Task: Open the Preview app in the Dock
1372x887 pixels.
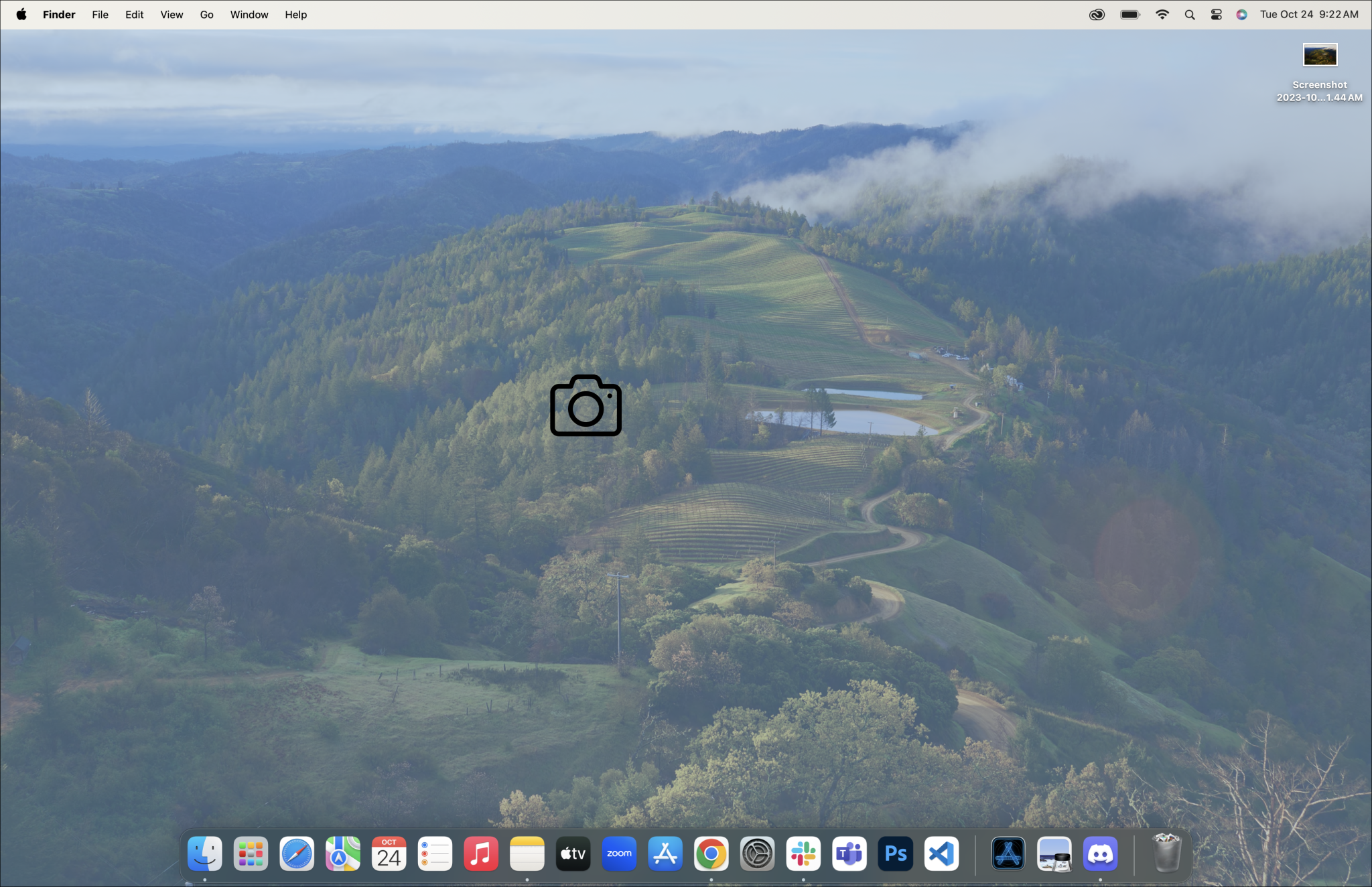Action: click(1054, 854)
